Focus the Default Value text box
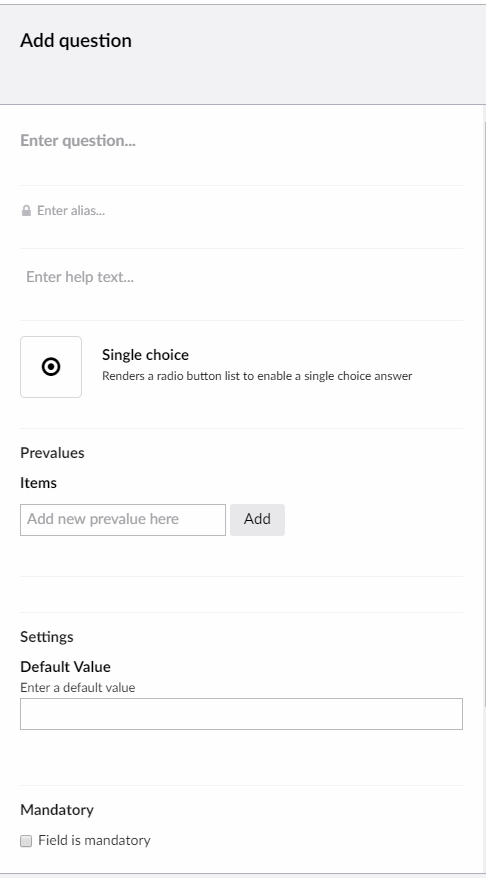Viewport: 486px width, 878px height. point(241,714)
